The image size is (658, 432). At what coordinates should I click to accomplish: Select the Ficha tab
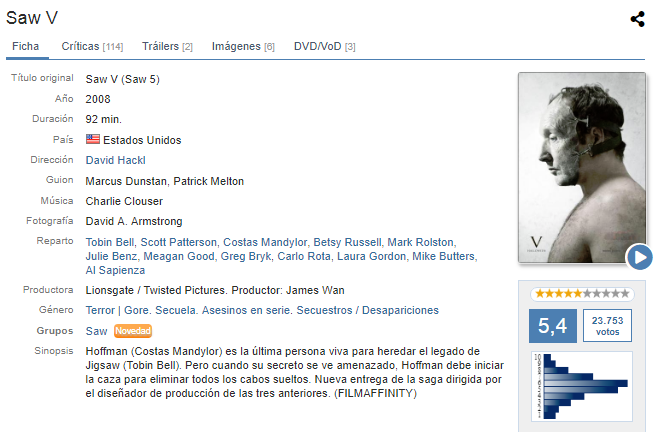tap(26, 46)
